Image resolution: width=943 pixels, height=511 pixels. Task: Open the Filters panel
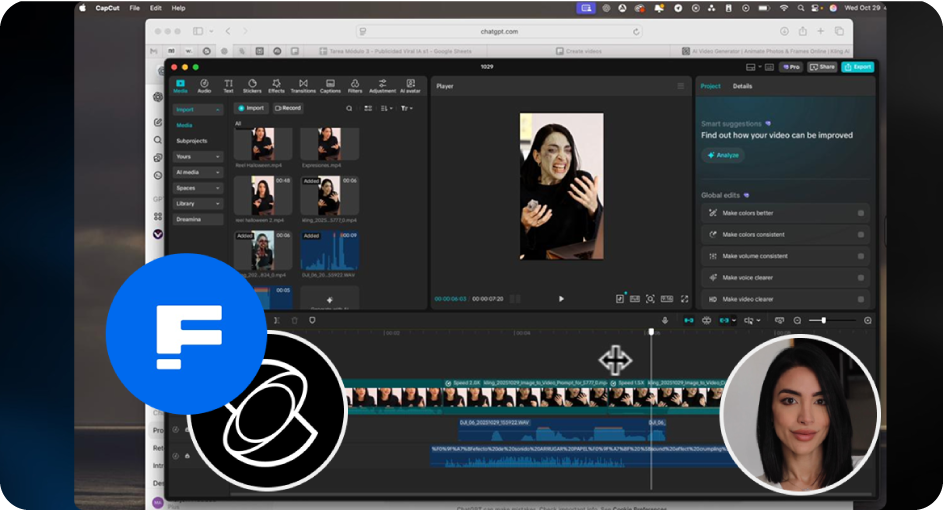[x=355, y=86]
